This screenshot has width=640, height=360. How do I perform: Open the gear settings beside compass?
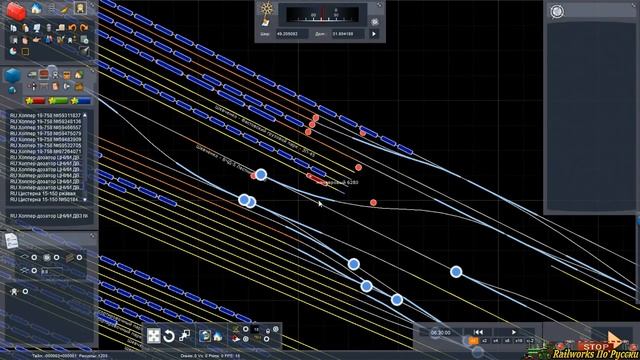[374, 22]
